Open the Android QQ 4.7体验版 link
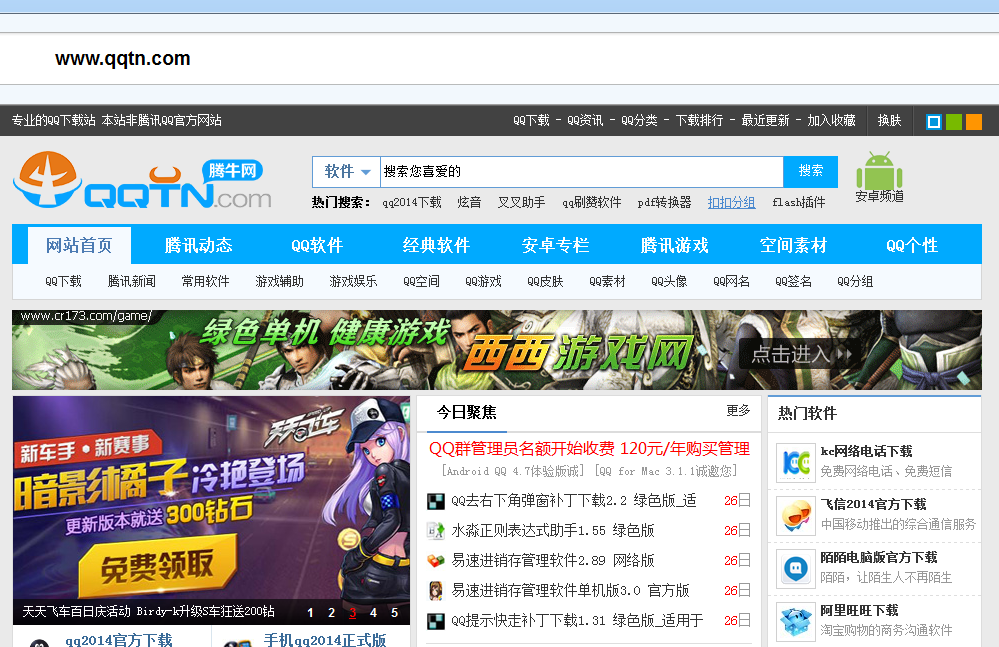The height and width of the screenshot is (647, 999). coord(513,471)
